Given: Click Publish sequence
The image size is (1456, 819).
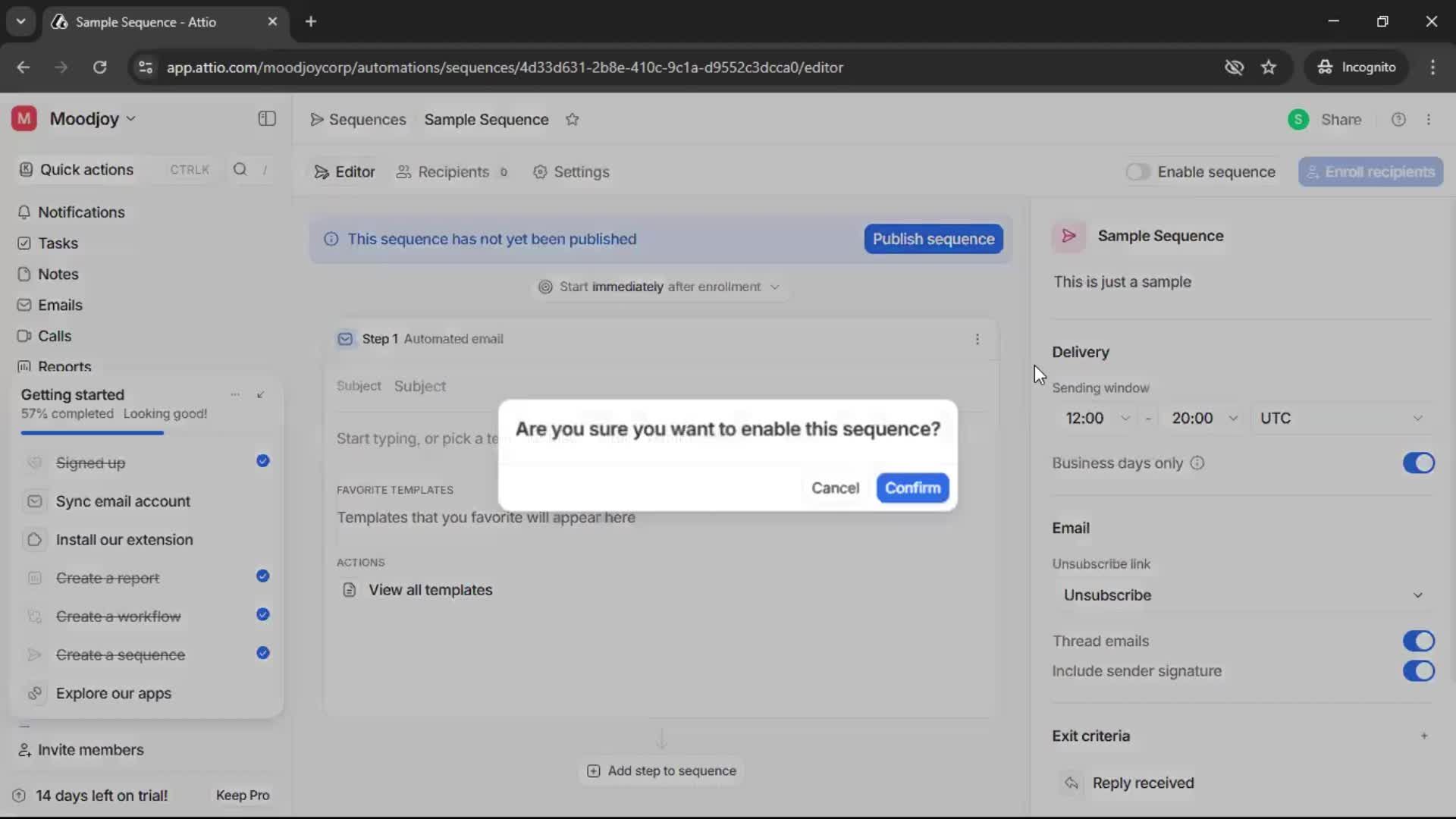Looking at the screenshot, I should coord(932,239).
